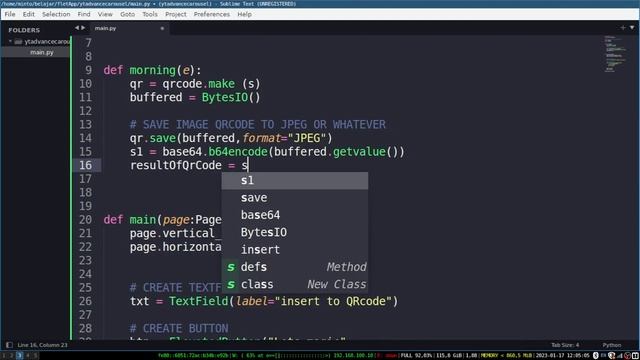Click the 'qrcode.make (s)' code line

click(x=195, y=84)
